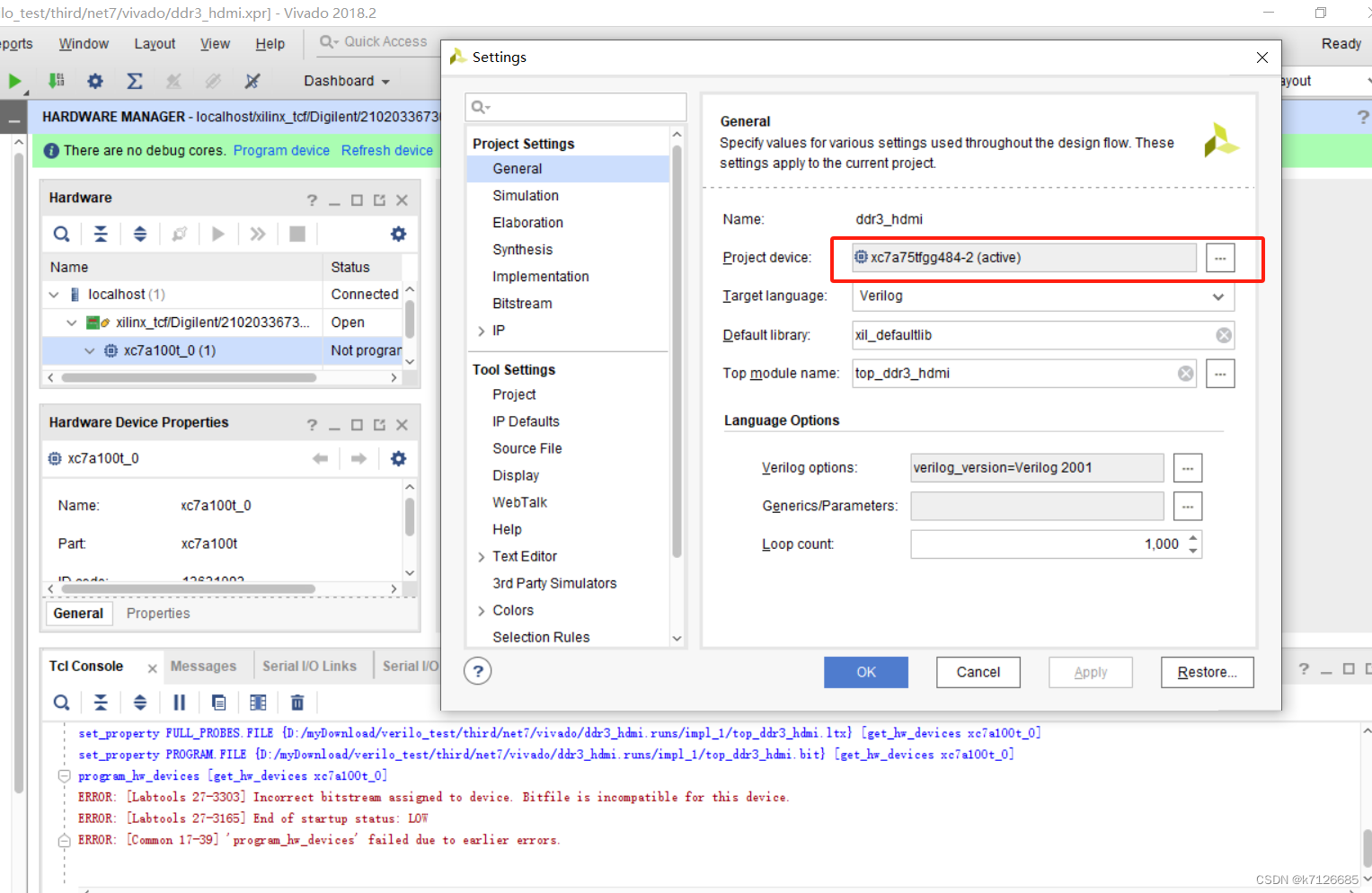Click the green Run arrow in main toolbar
This screenshot has width=1372, height=893.
click(14, 81)
